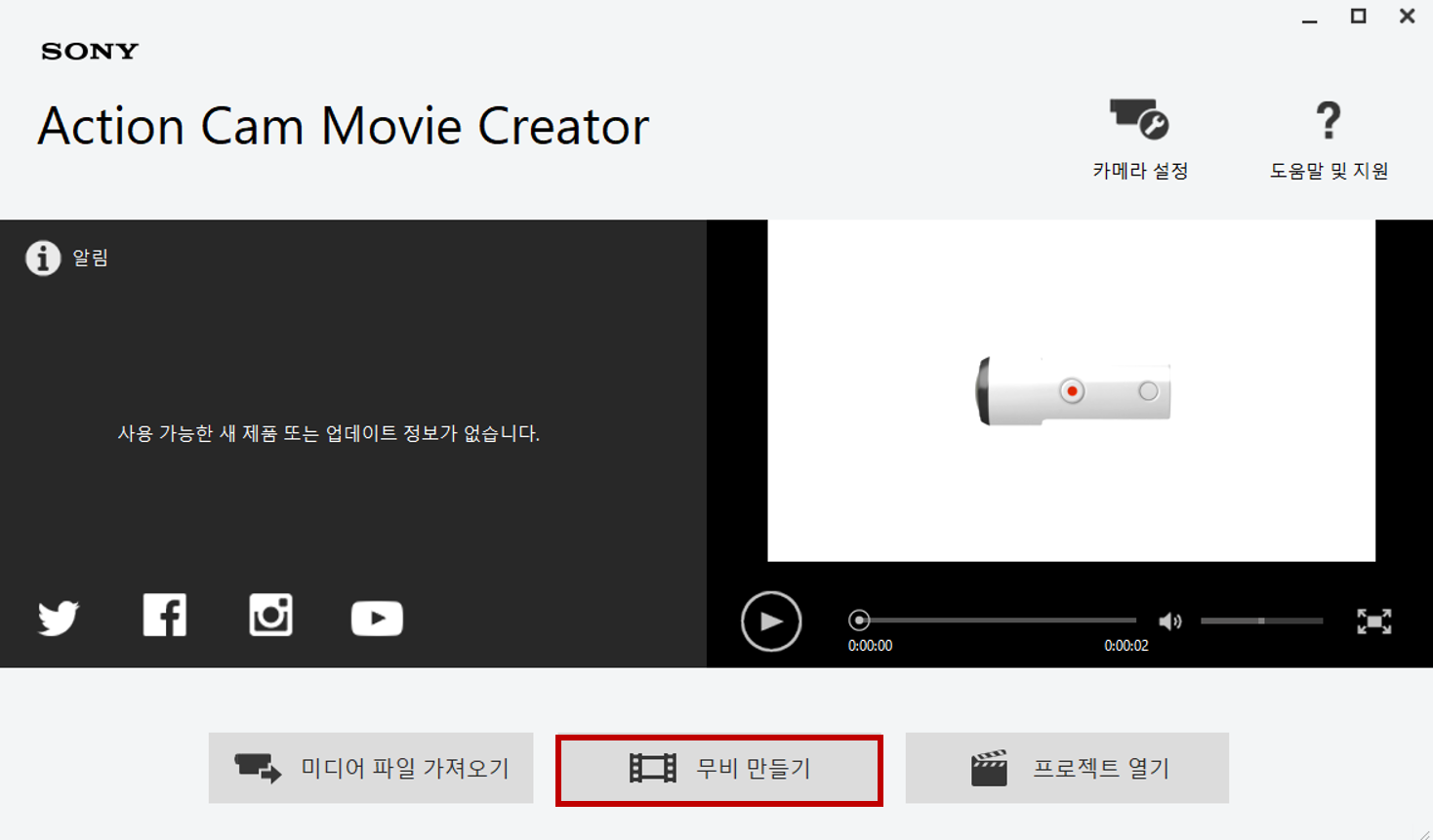This screenshot has width=1433, height=840.
Task: Open the Twitter link icon
Action: tap(59, 618)
